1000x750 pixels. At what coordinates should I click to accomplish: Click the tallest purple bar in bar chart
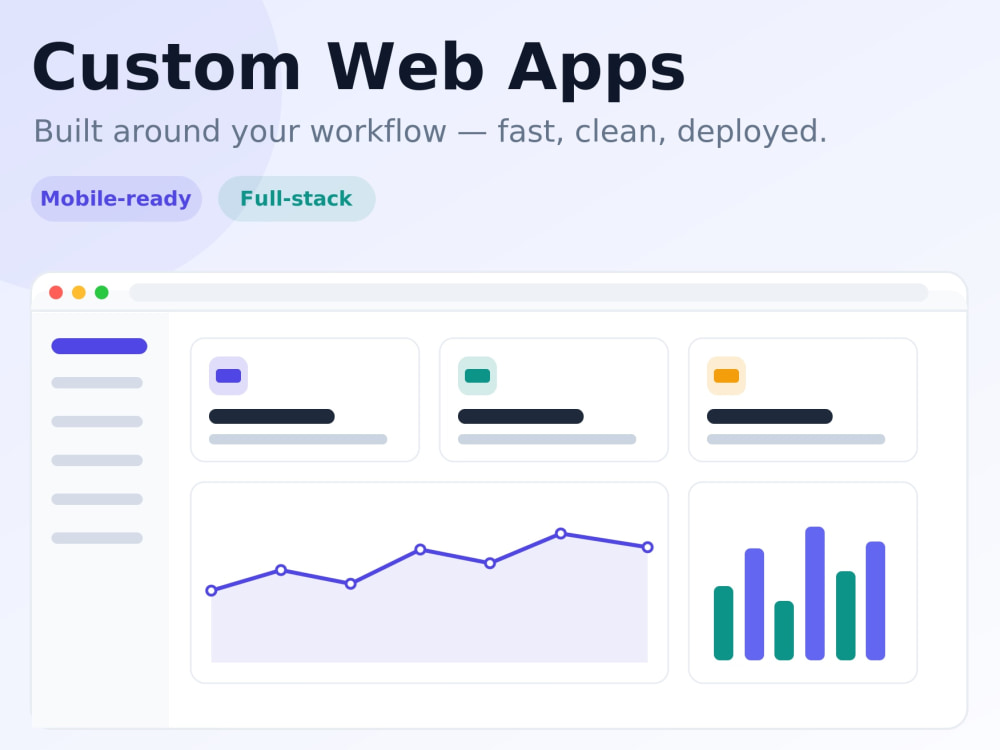pos(815,593)
